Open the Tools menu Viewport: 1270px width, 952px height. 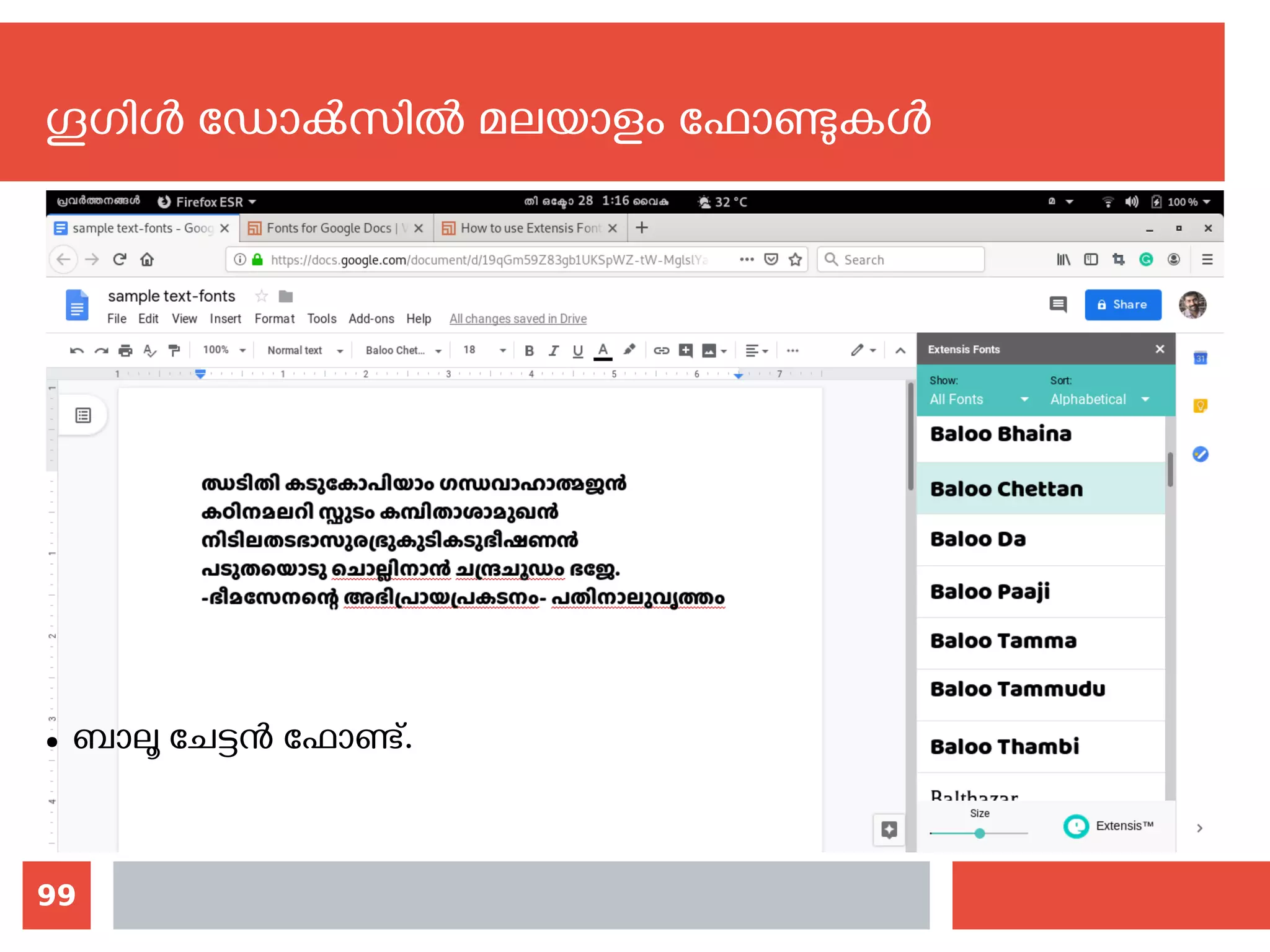click(x=322, y=319)
